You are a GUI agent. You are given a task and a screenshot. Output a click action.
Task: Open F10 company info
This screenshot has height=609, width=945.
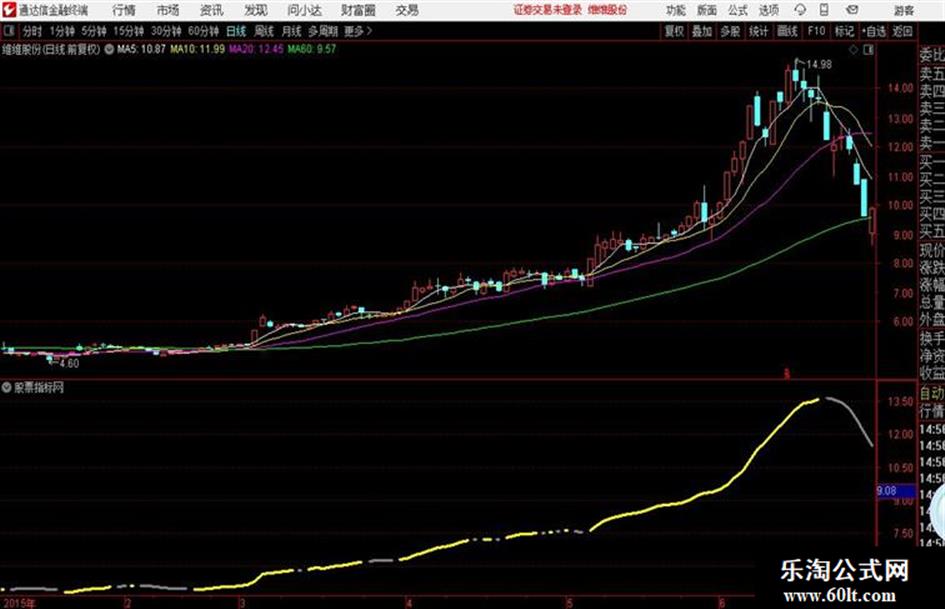tap(817, 31)
